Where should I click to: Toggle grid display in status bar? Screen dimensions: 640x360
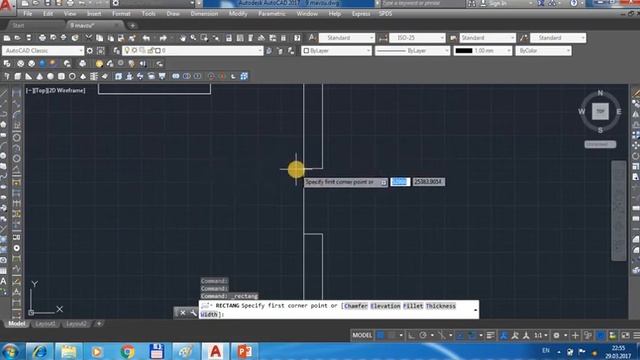point(380,336)
